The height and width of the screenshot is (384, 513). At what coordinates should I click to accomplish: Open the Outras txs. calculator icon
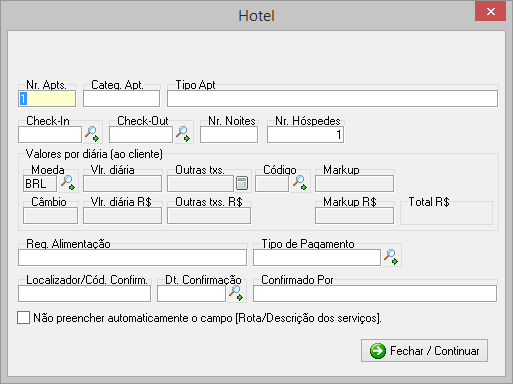[242, 183]
